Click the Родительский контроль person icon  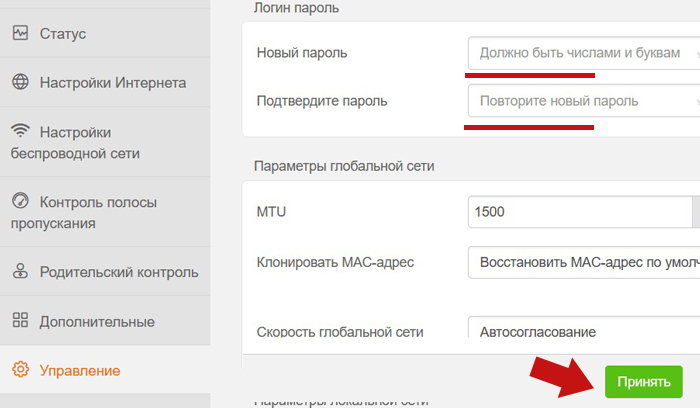(x=20, y=272)
